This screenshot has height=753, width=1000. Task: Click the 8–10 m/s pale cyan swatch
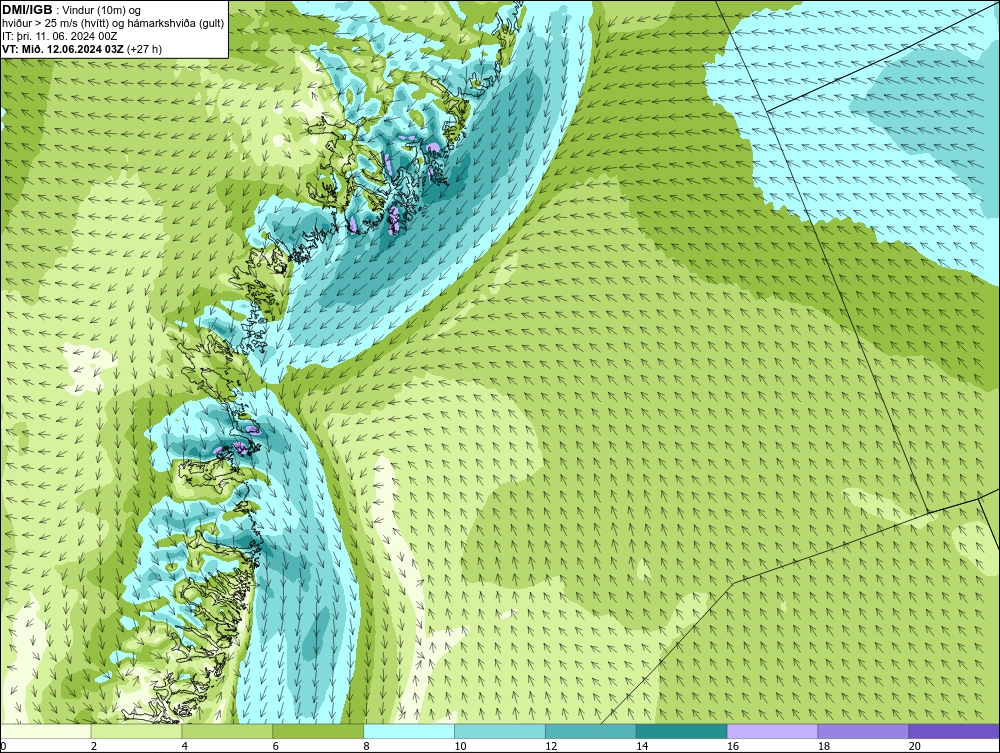tap(409, 731)
